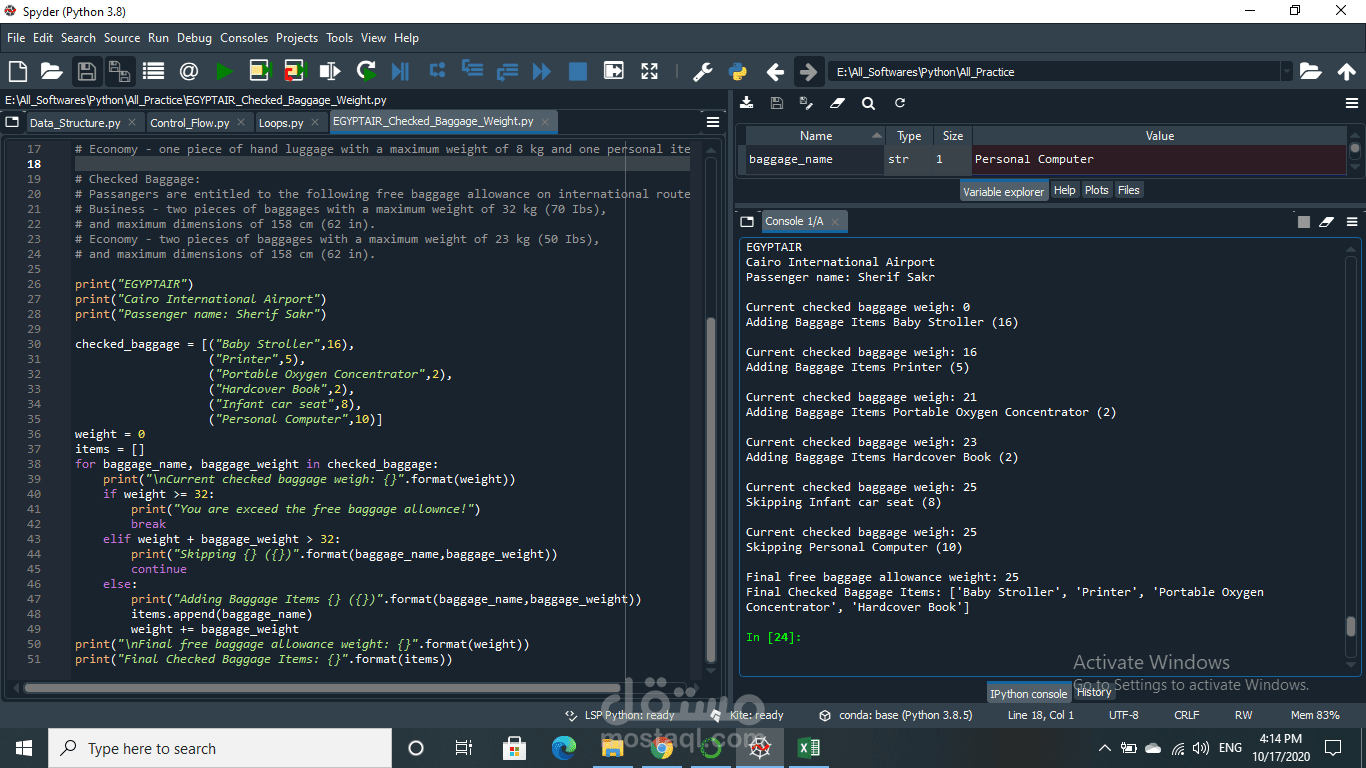This screenshot has width=1366, height=768.
Task: Change to parent directory up arrow
Action: pyautogui.click(x=1346, y=71)
